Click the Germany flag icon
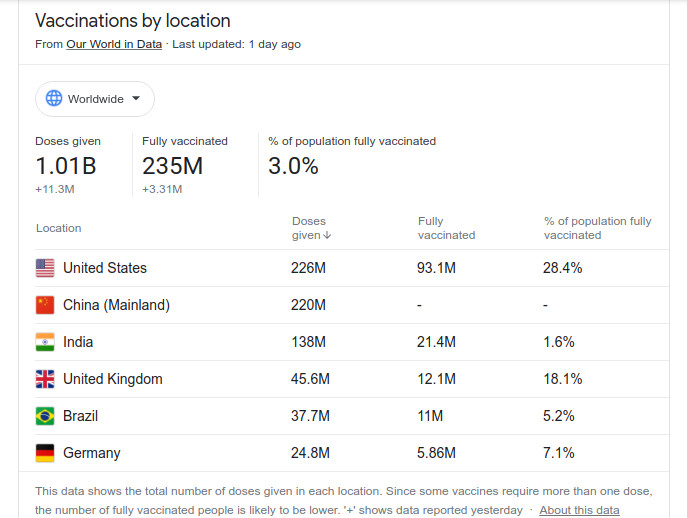The width and height of the screenshot is (687, 518). tap(45, 453)
